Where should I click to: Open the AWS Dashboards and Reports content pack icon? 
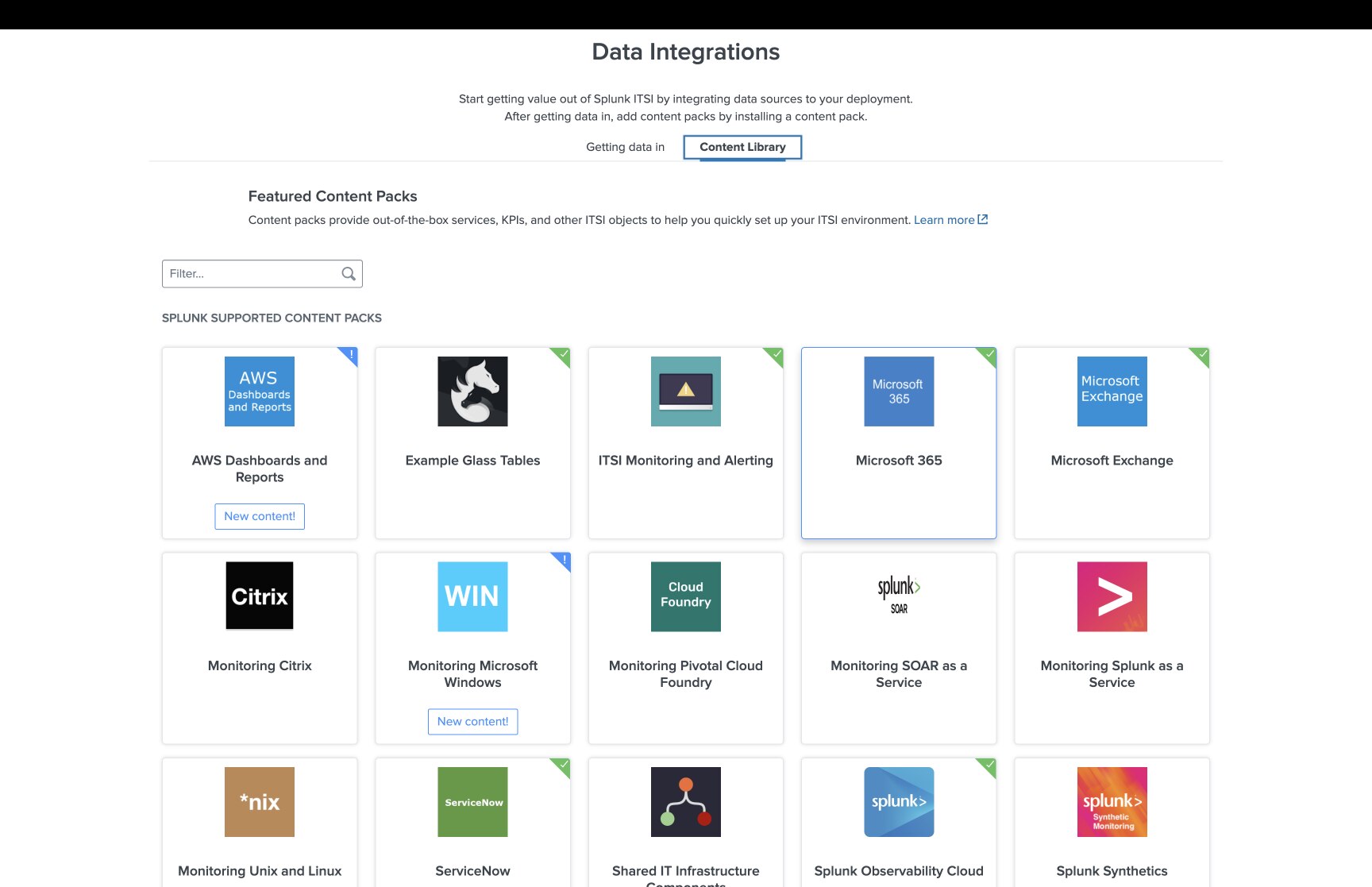(x=259, y=391)
